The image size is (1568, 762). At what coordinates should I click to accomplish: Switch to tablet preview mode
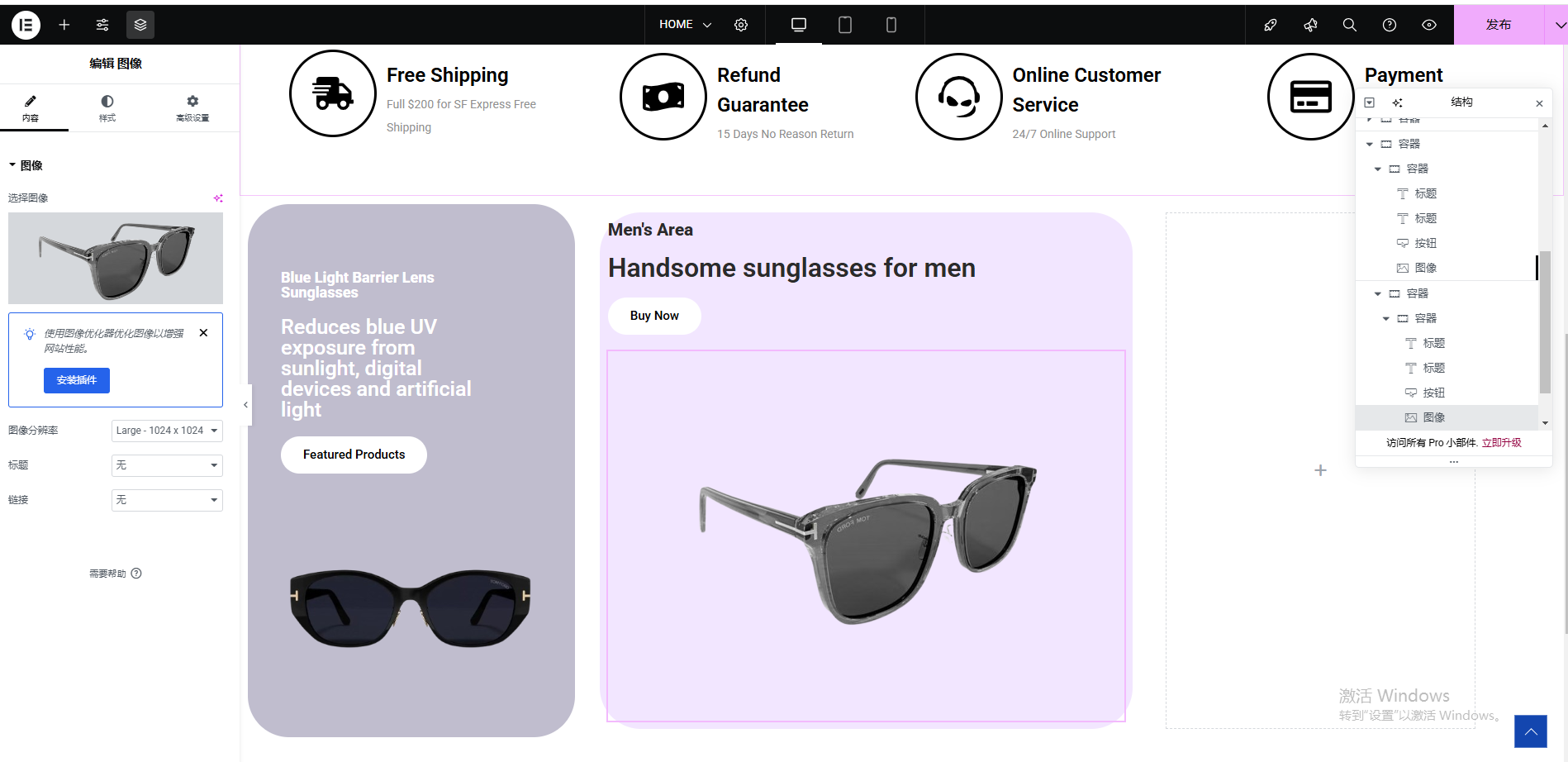(x=845, y=25)
